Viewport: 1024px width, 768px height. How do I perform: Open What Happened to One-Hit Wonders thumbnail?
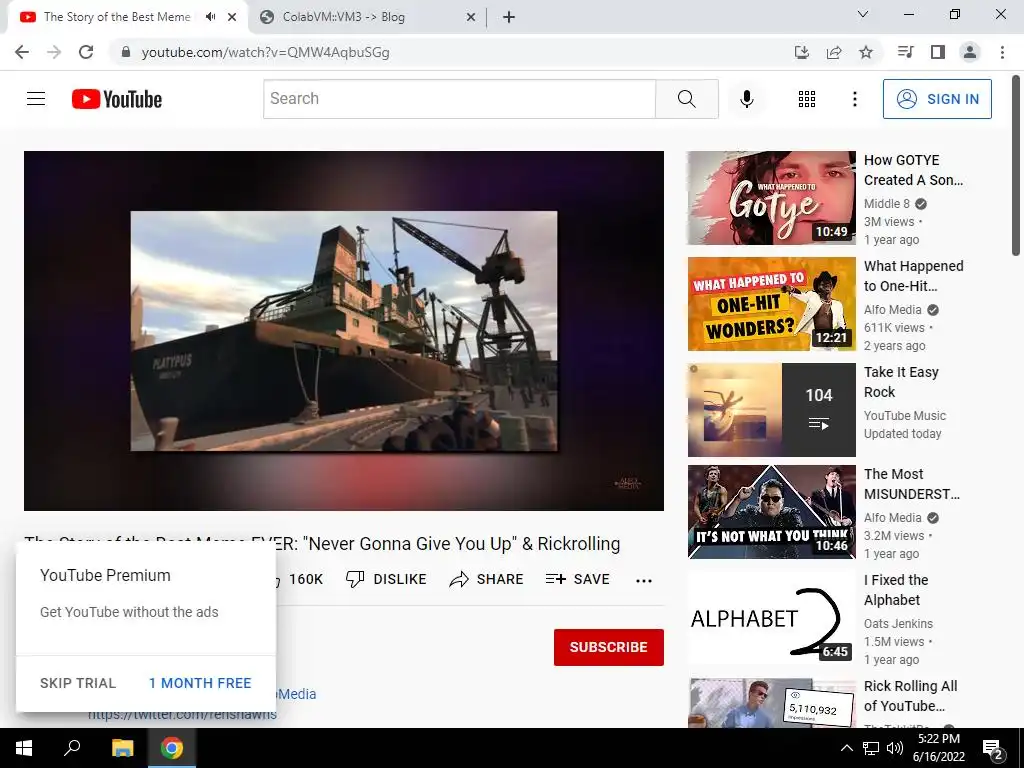click(x=771, y=304)
